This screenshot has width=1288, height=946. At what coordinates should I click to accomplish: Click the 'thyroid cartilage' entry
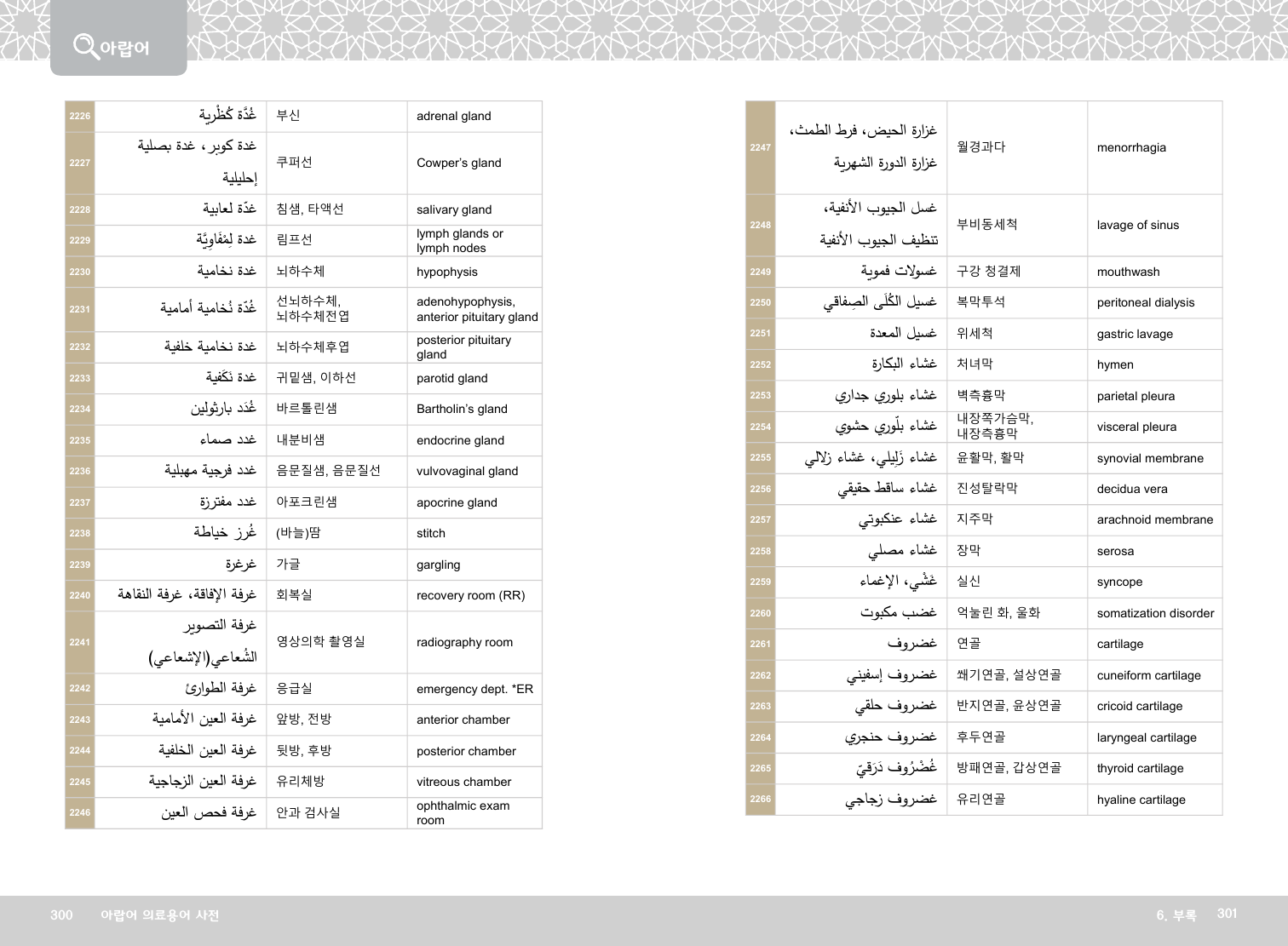point(1140,769)
